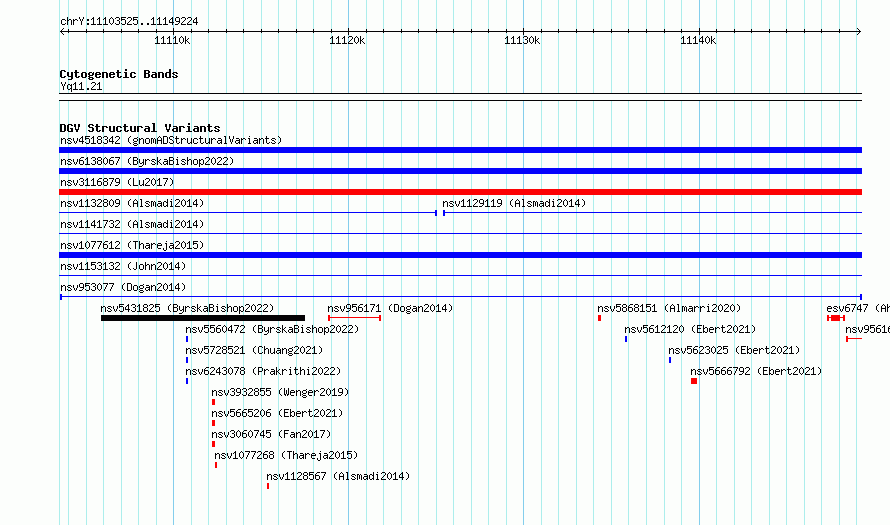This screenshot has height=525, width=890.
Task: Click the red bar under nsv3116879
Action: point(460,192)
